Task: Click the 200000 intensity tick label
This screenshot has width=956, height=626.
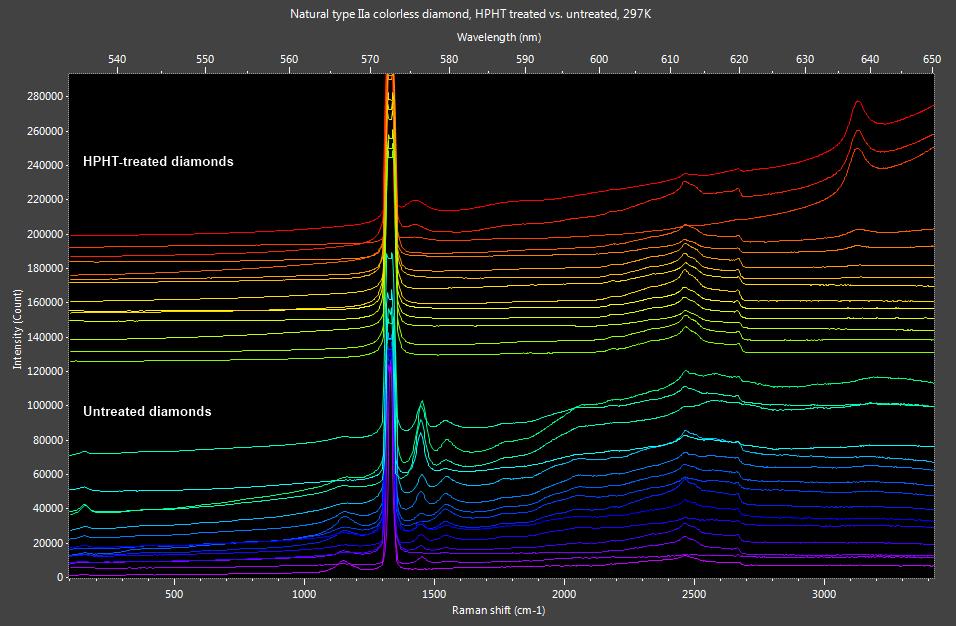Action: (45, 234)
